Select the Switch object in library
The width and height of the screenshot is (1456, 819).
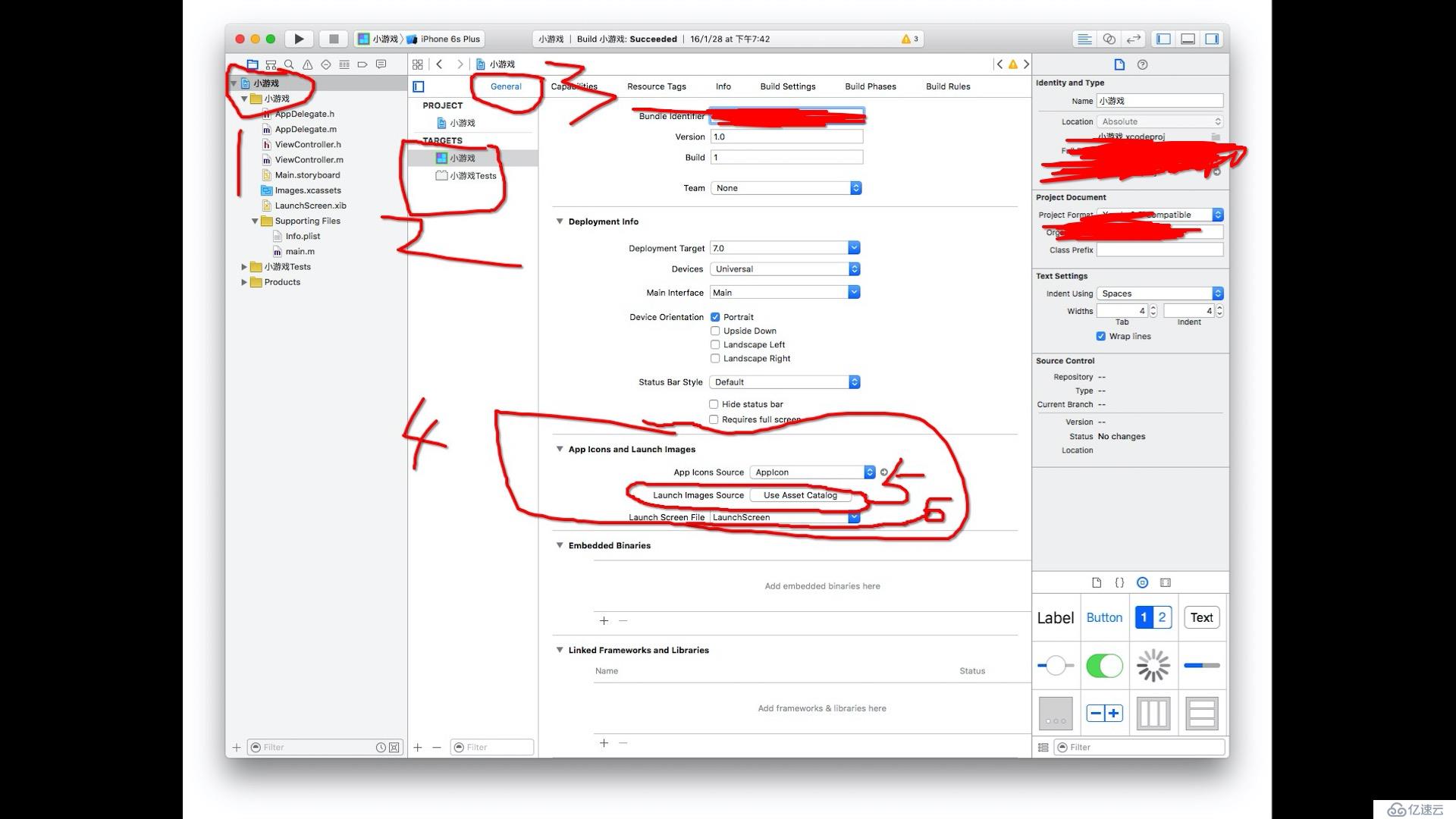1104,666
